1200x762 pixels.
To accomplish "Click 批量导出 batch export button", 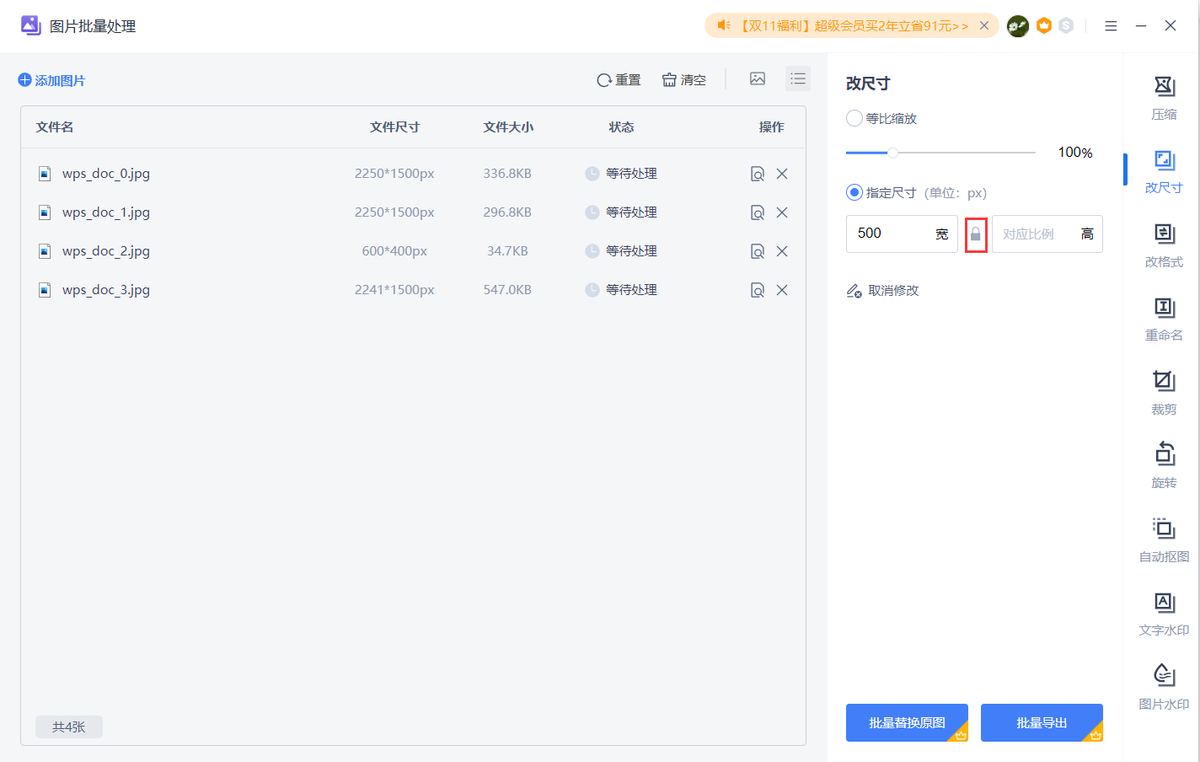I will click(x=1041, y=723).
